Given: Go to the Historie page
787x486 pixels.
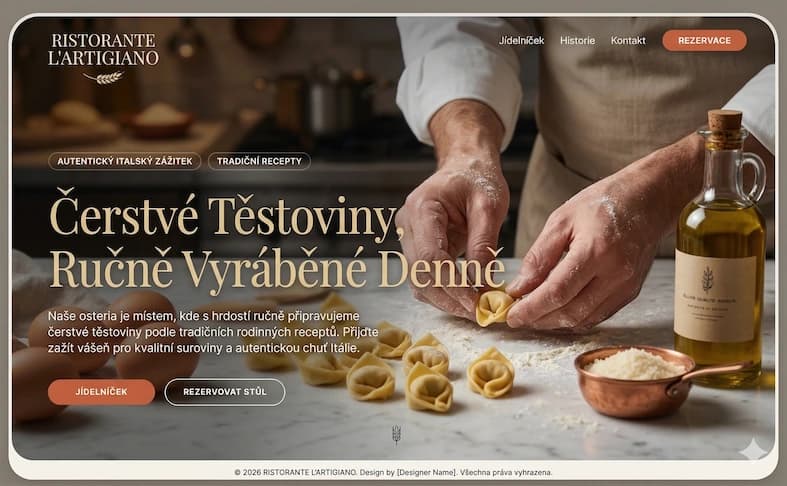Looking at the screenshot, I should pyautogui.click(x=577, y=41).
